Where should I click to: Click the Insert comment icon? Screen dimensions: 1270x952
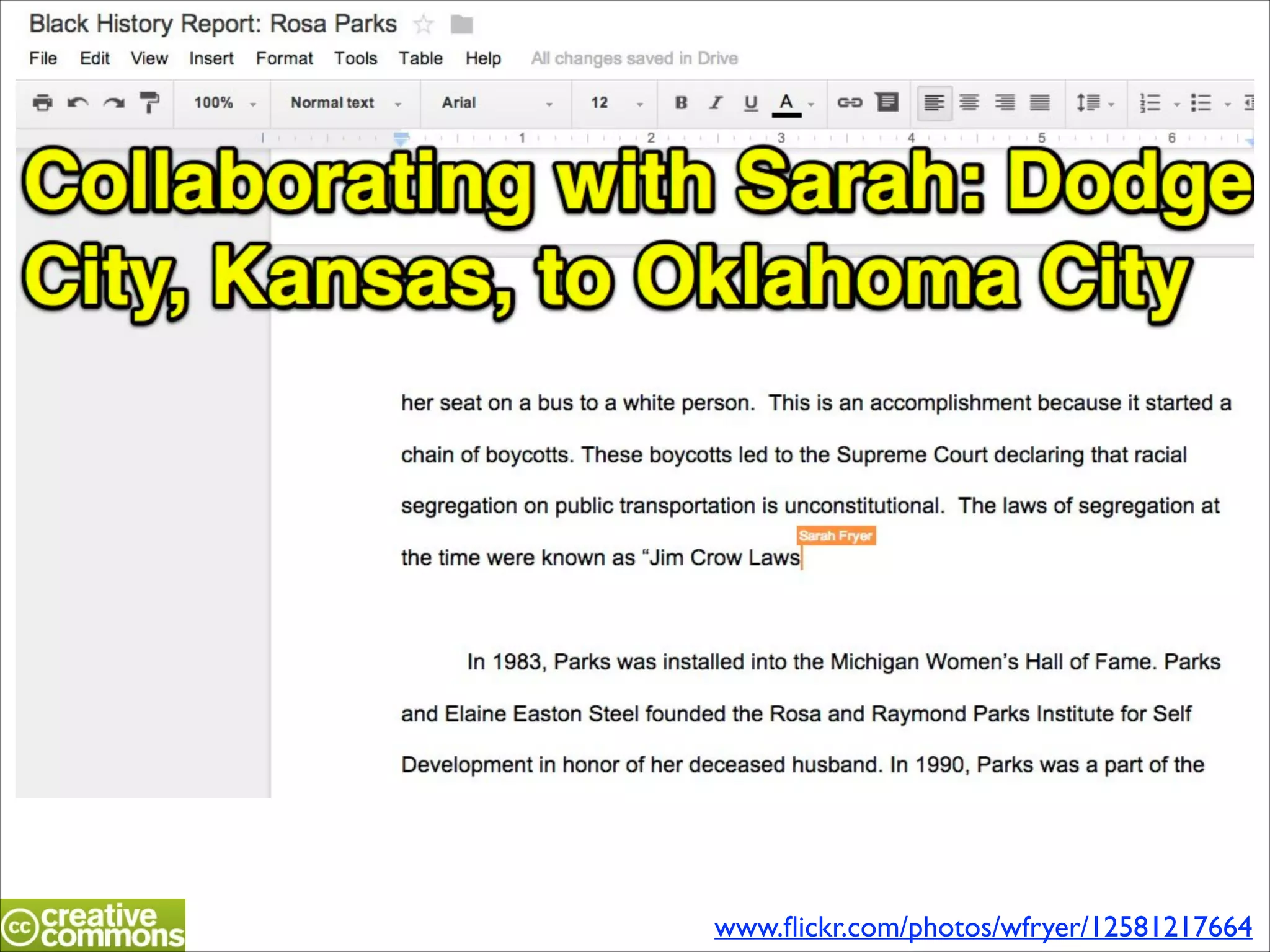[887, 102]
